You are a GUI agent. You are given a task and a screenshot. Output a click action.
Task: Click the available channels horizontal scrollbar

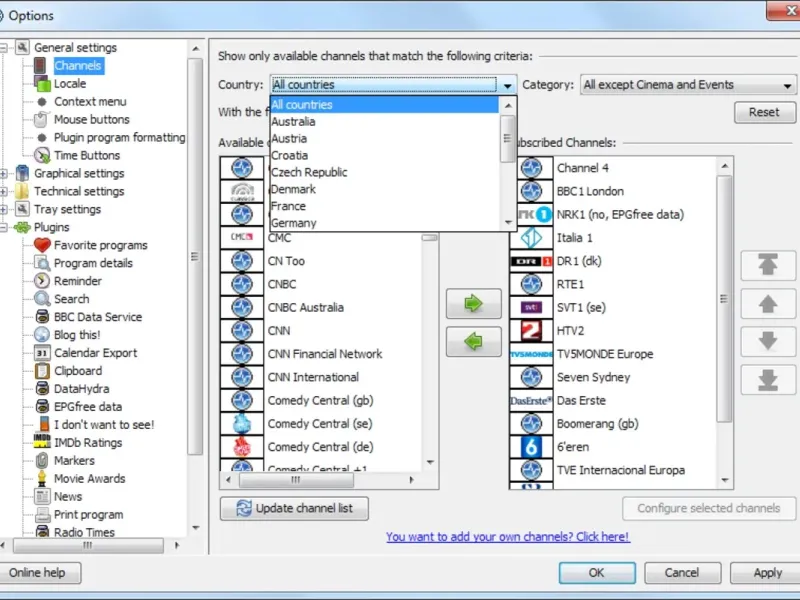coord(296,480)
